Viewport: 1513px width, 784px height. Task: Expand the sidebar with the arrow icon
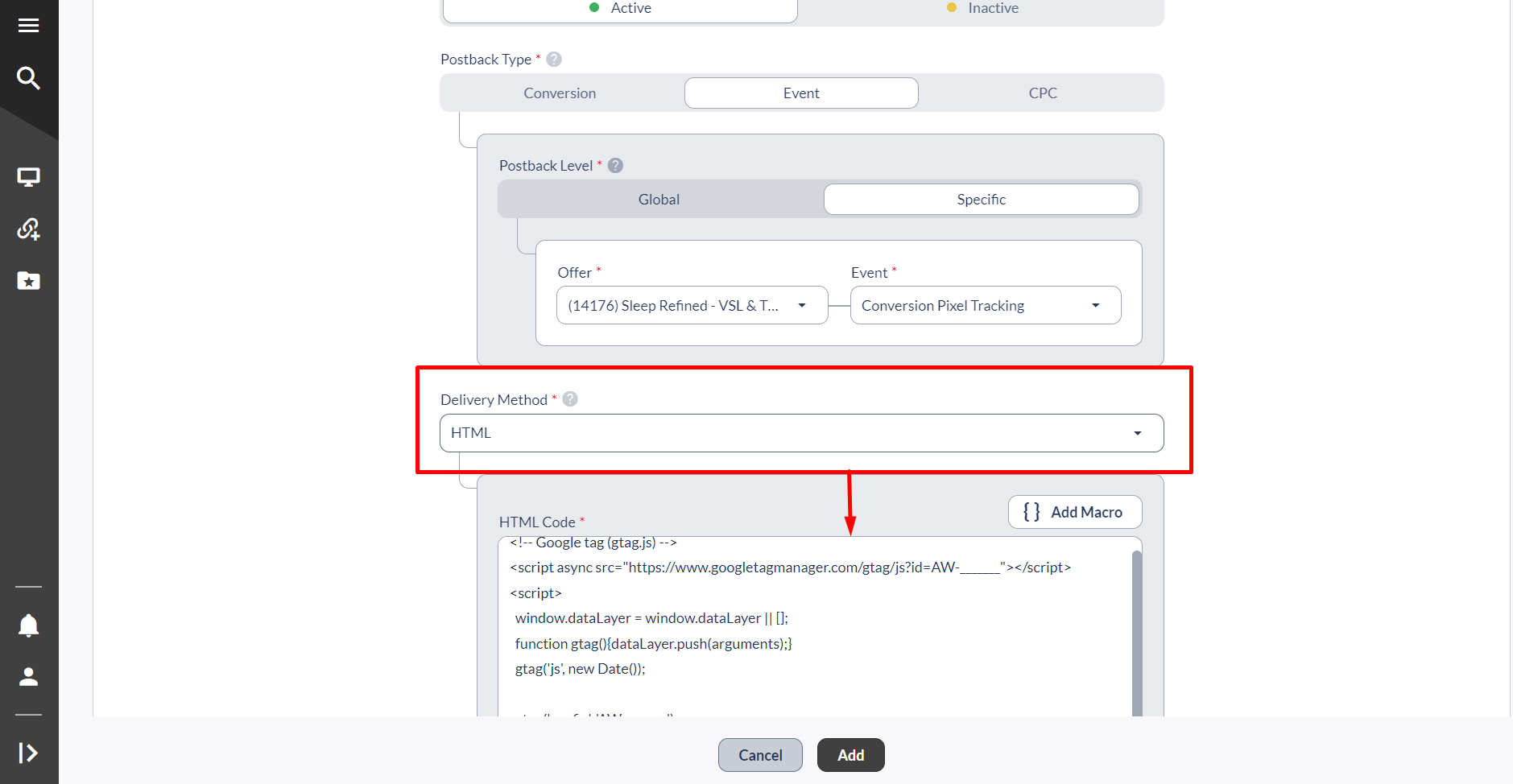(x=28, y=753)
